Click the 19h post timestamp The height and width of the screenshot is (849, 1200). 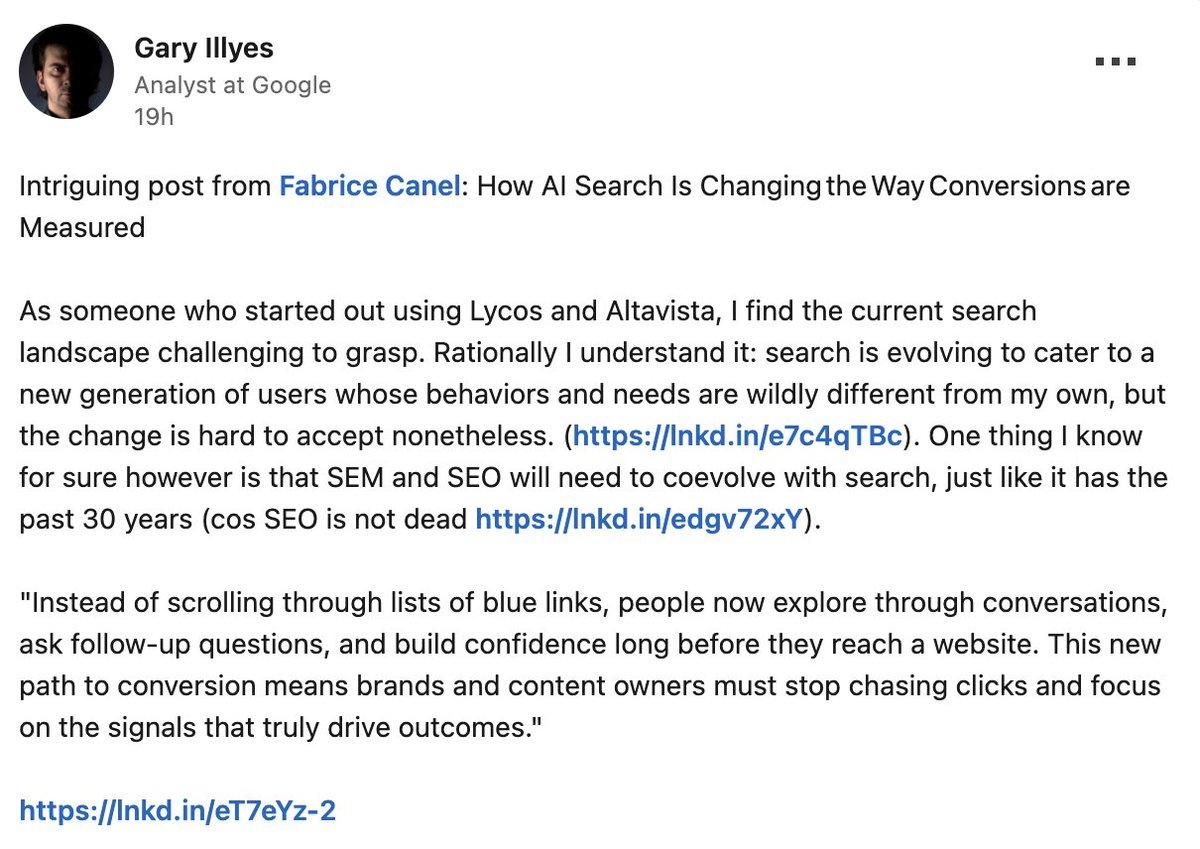(154, 116)
